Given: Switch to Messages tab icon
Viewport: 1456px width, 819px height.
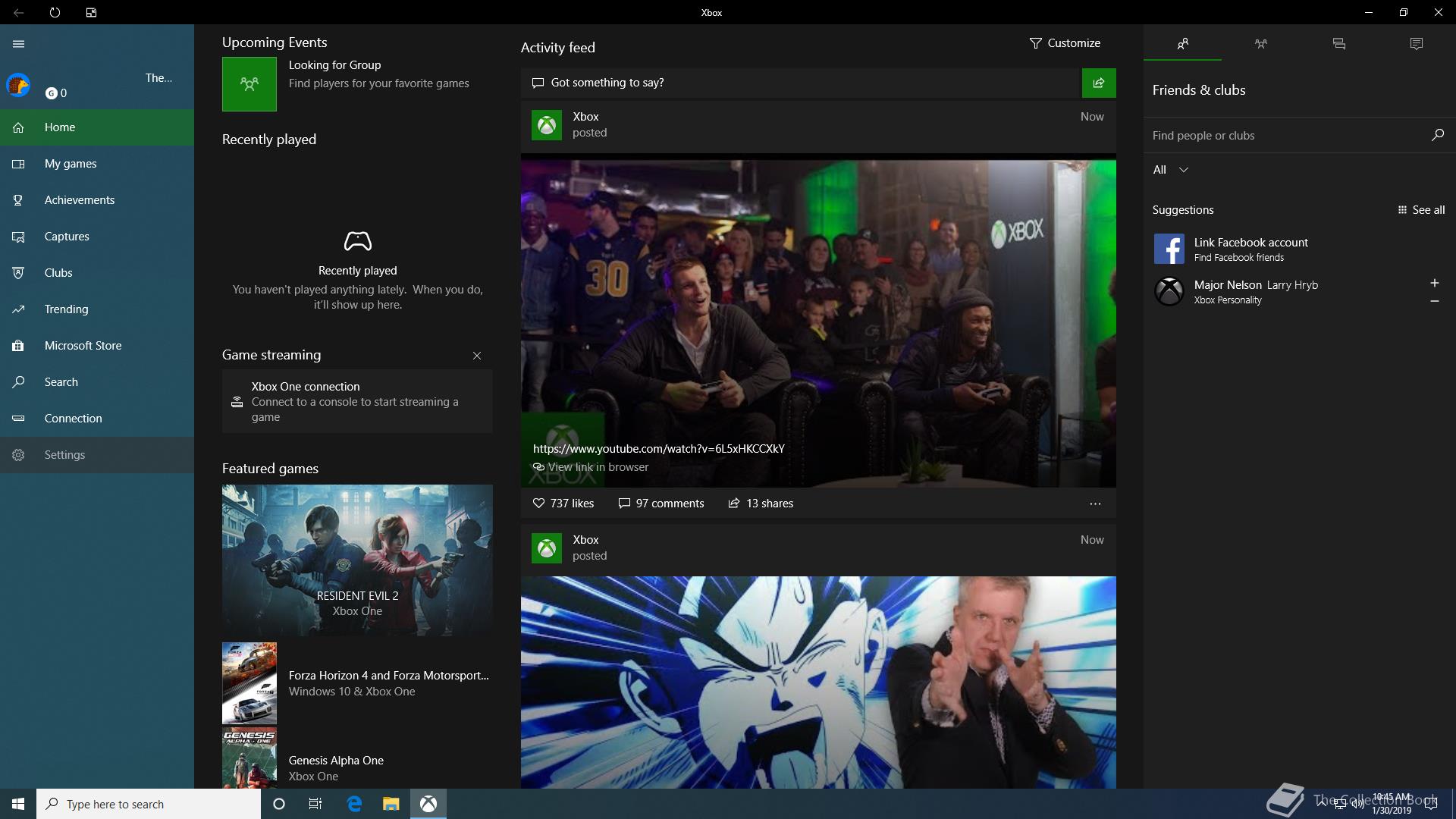Looking at the screenshot, I should 1338,44.
